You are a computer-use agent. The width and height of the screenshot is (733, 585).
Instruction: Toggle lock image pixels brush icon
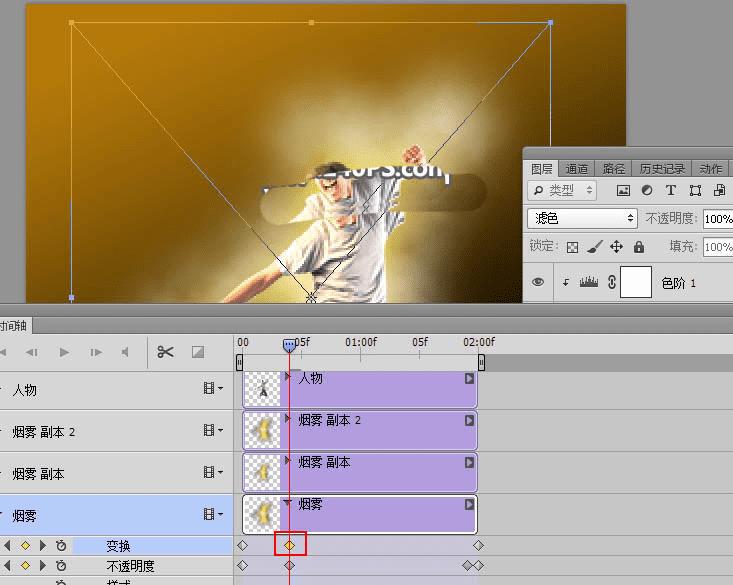click(595, 246)
